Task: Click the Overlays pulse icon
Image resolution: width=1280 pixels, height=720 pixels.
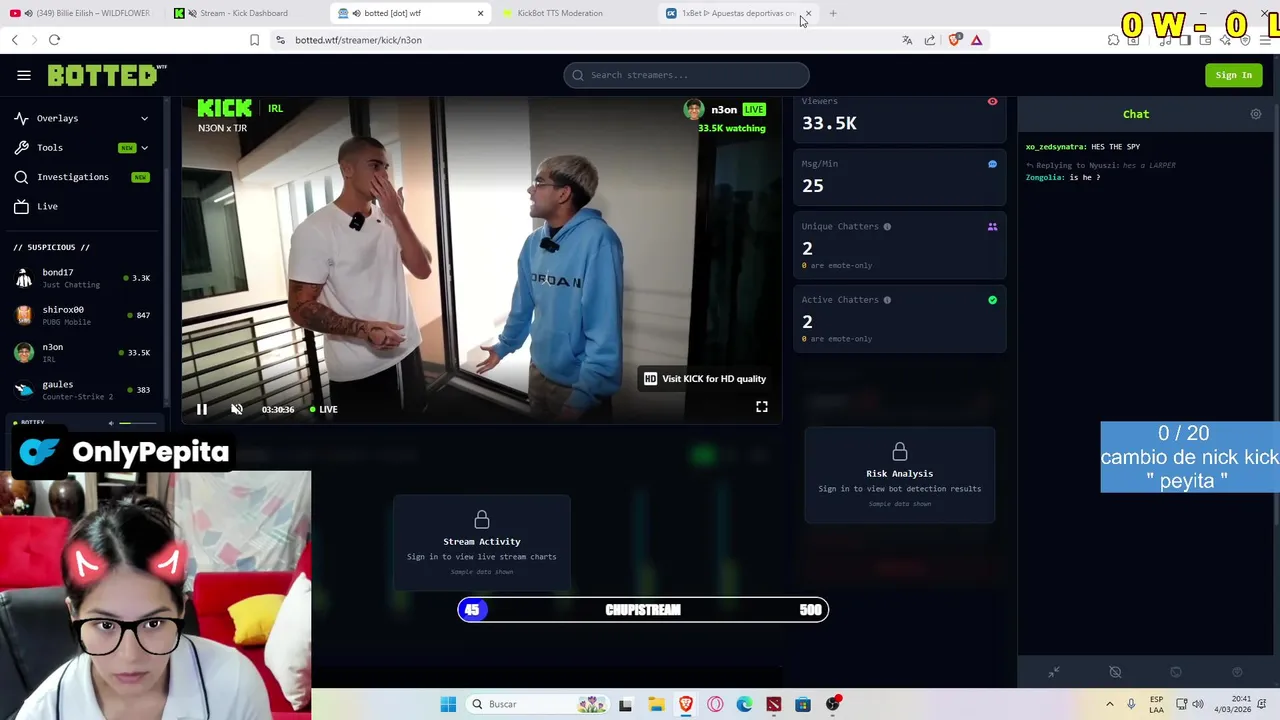Action: [x=21, y=118]
